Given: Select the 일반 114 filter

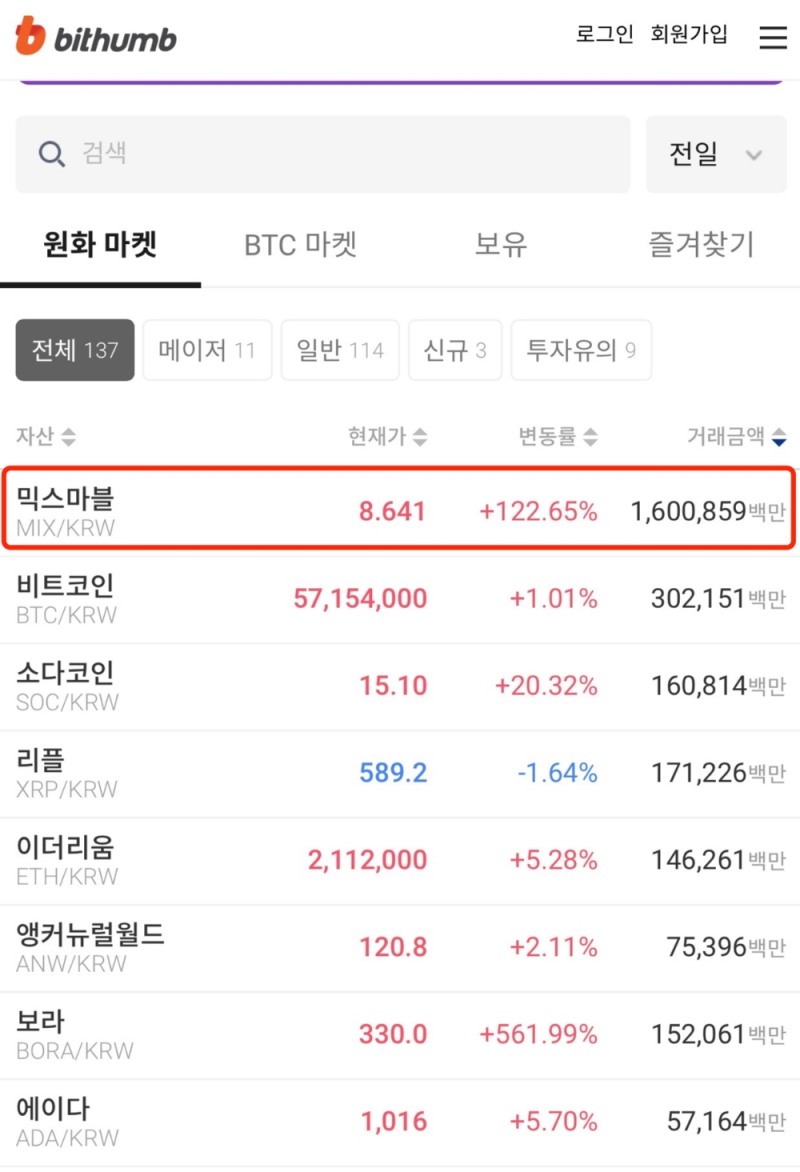Looking at the screenshot, I should (340, 350).
